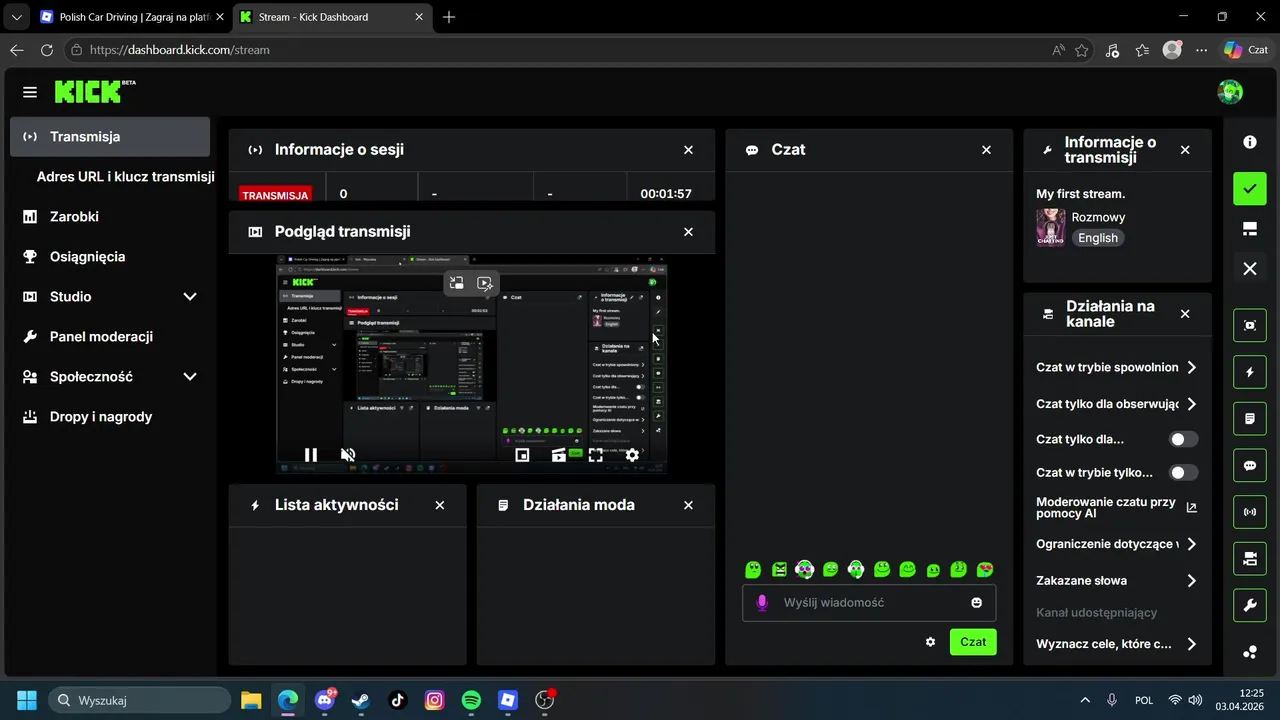Close the Działania na kanale panel
The height and width of the screenshot is (720, 1280).
1185,314
